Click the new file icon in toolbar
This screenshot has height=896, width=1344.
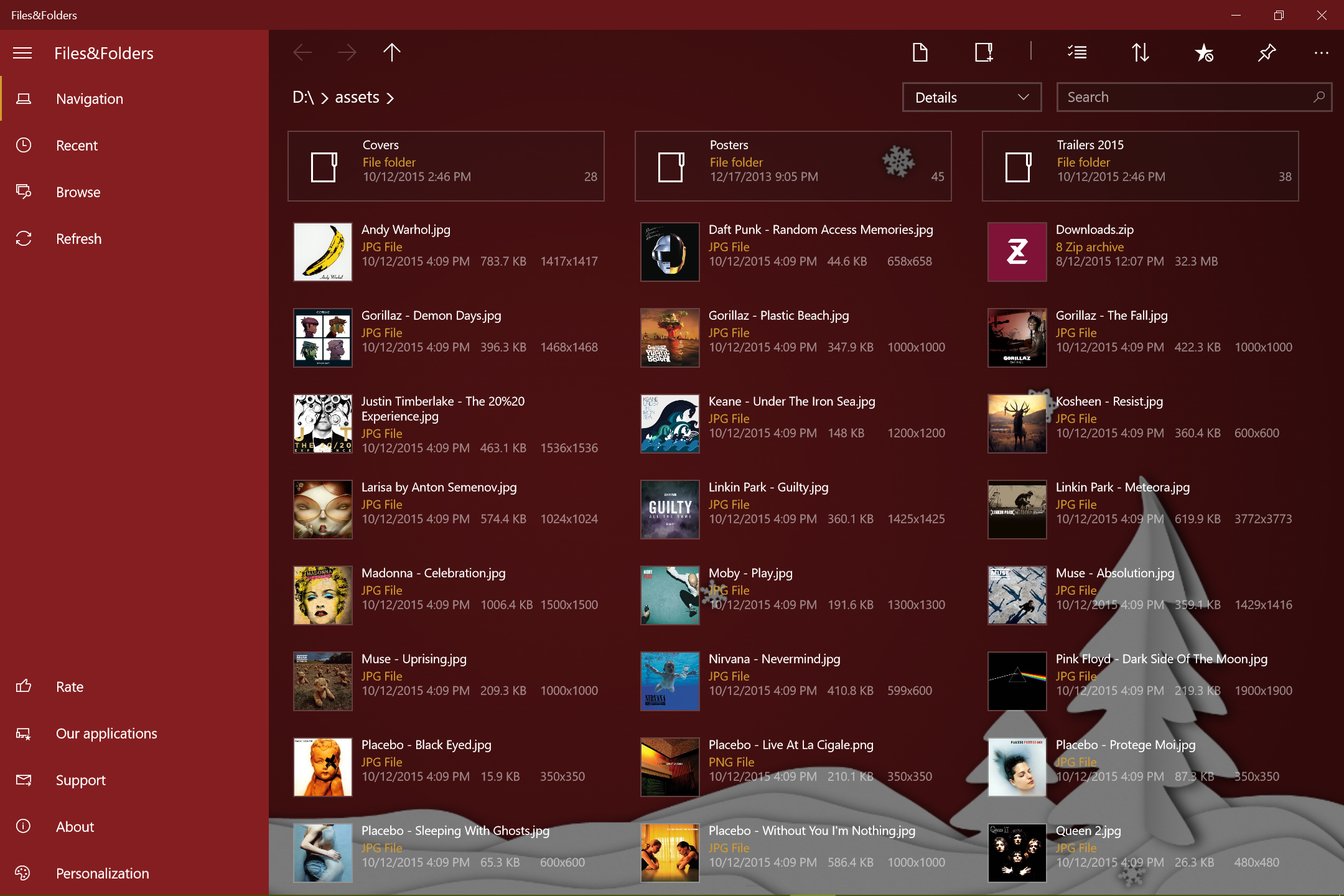pyautogui.click(x=920, y=53)
